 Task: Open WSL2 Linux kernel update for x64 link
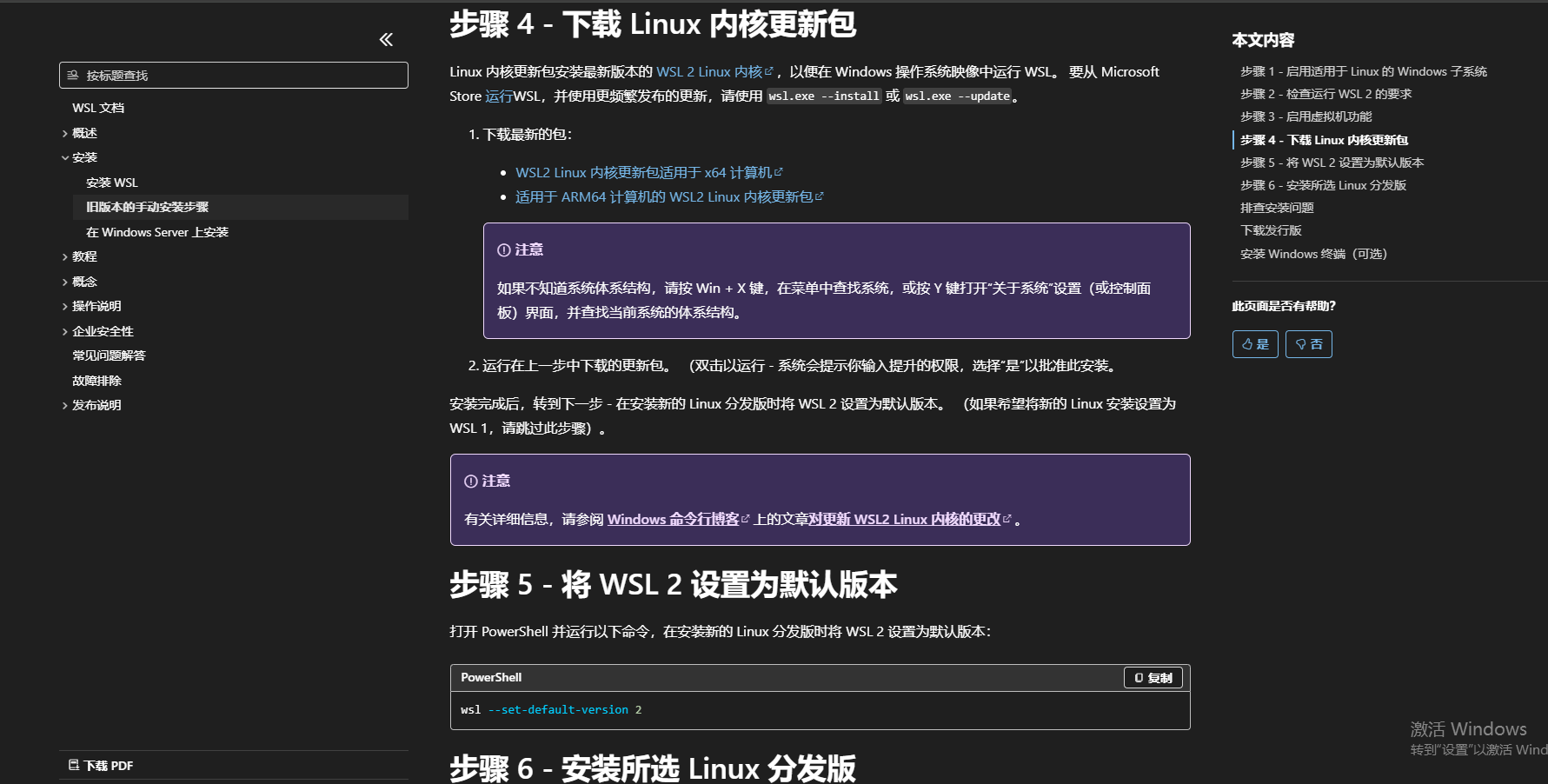pos(649,173)
